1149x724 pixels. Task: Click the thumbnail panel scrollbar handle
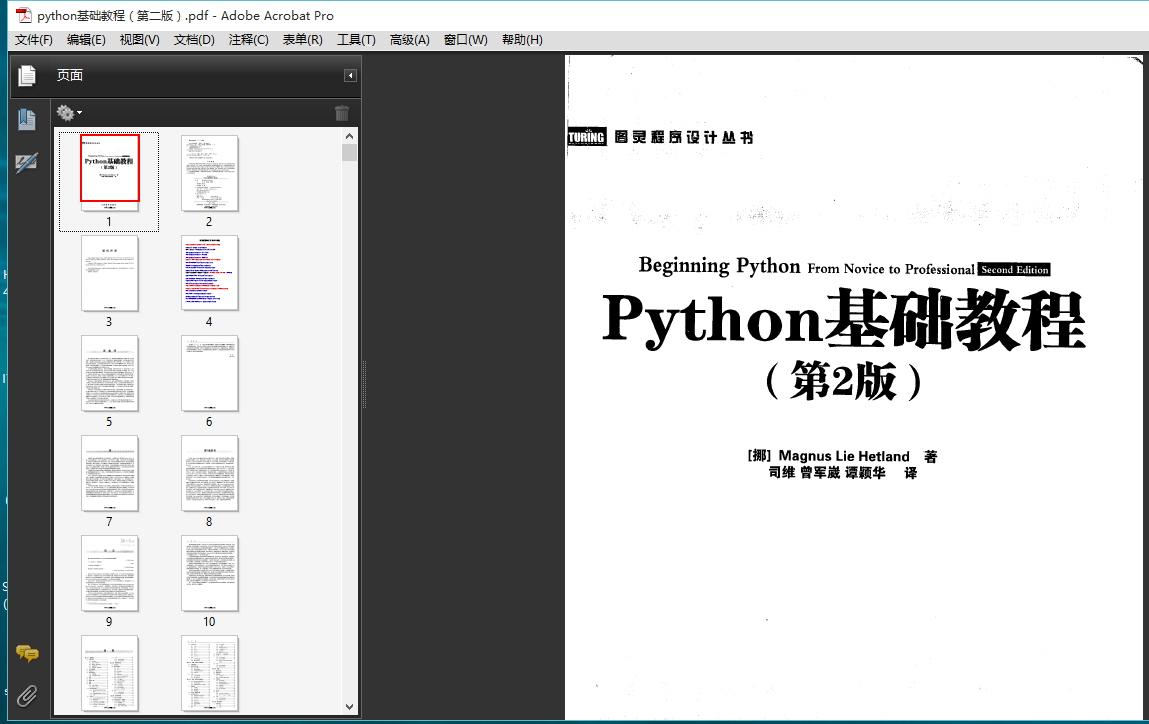click(x=350, y=152)
